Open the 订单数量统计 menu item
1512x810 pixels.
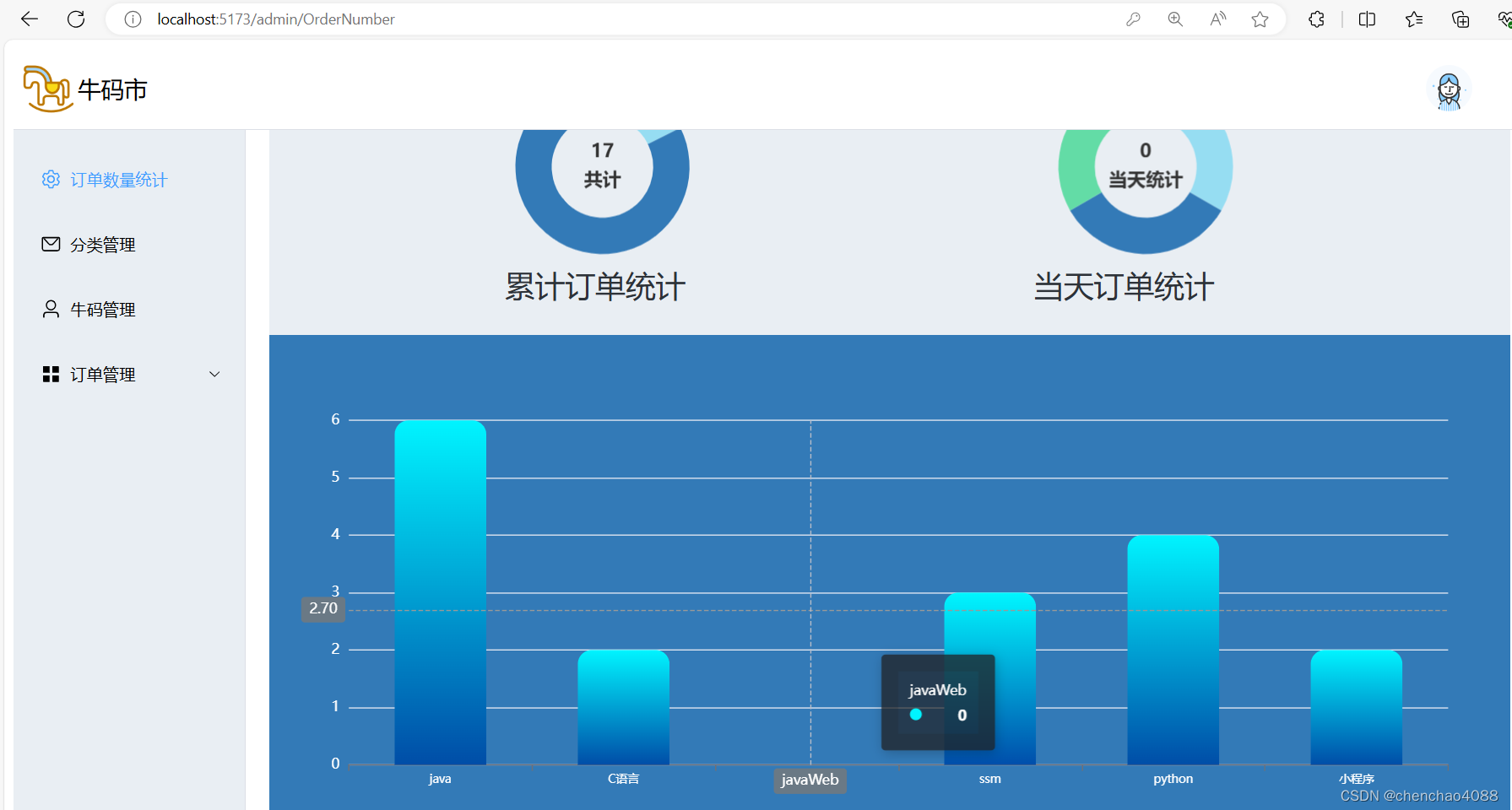point(129,180)
